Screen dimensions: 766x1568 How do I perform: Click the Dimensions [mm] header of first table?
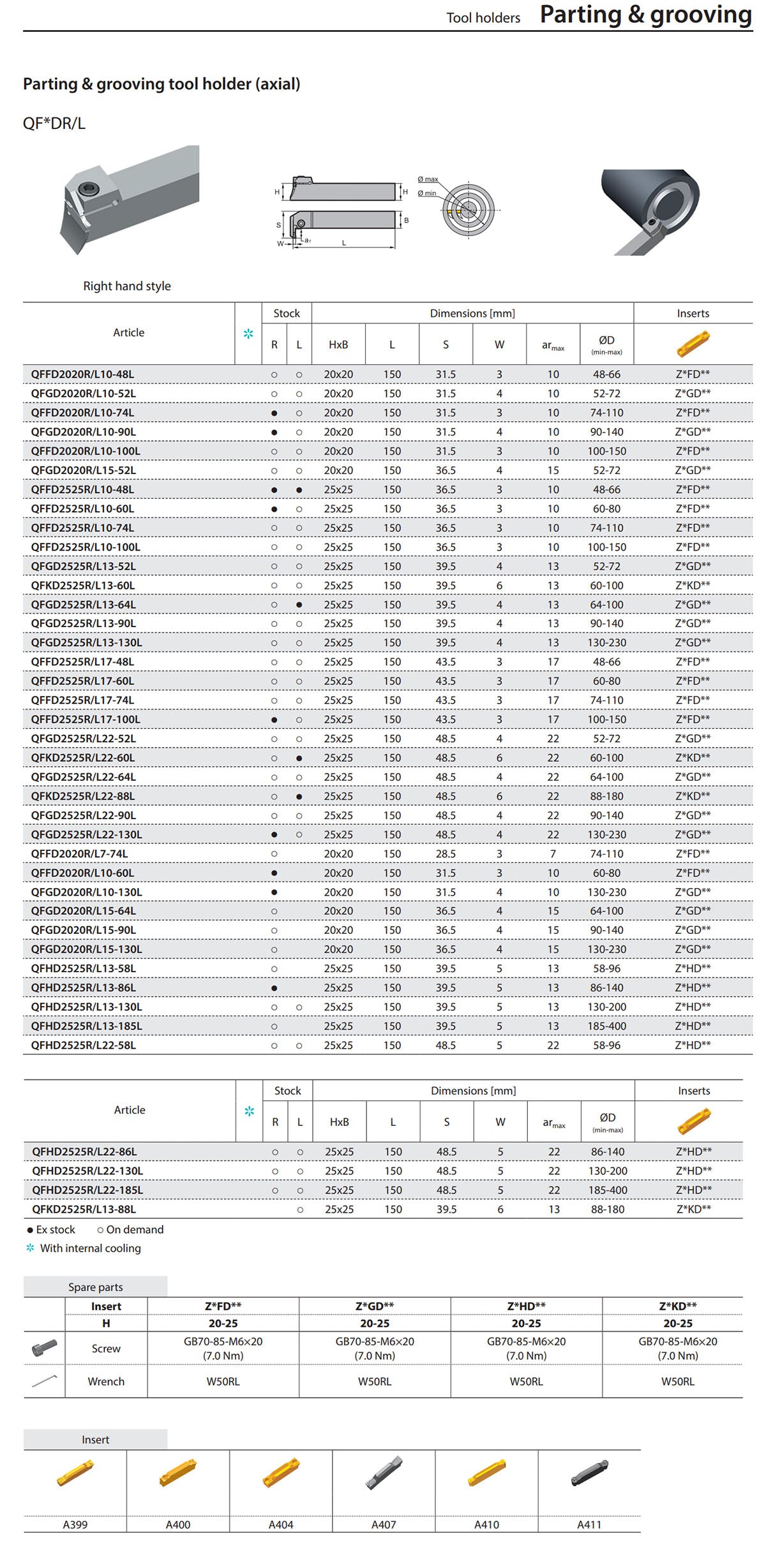pos(472,313)
